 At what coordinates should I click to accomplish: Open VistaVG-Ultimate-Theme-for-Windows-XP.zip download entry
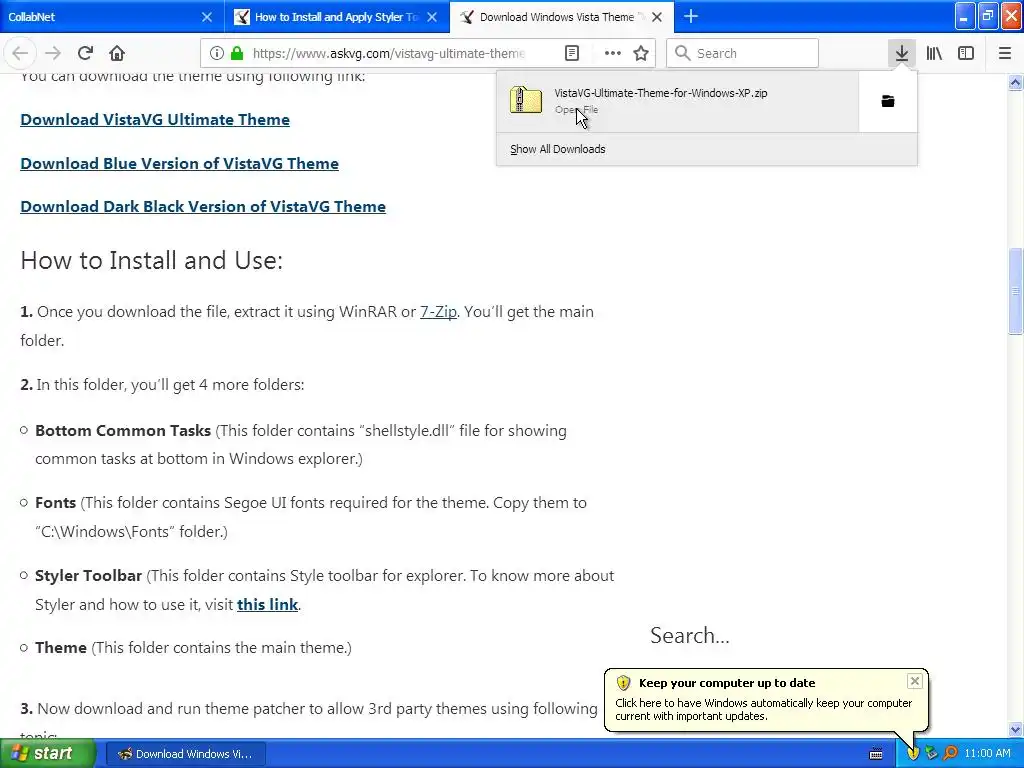point(678,101)
